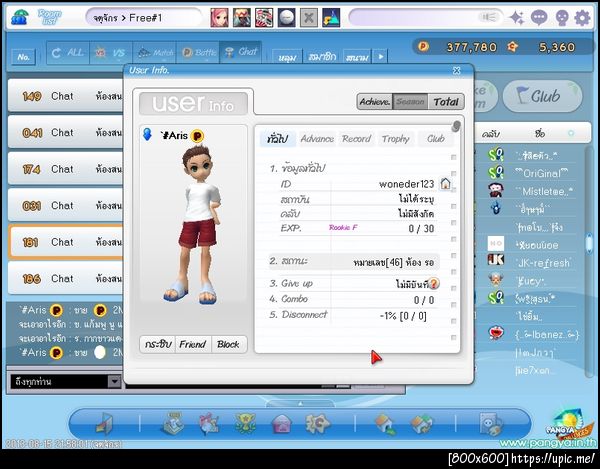This screenshot has width=600, height=469.
Task: Select the VS room filter tab
Action: (x=111, y=52)
